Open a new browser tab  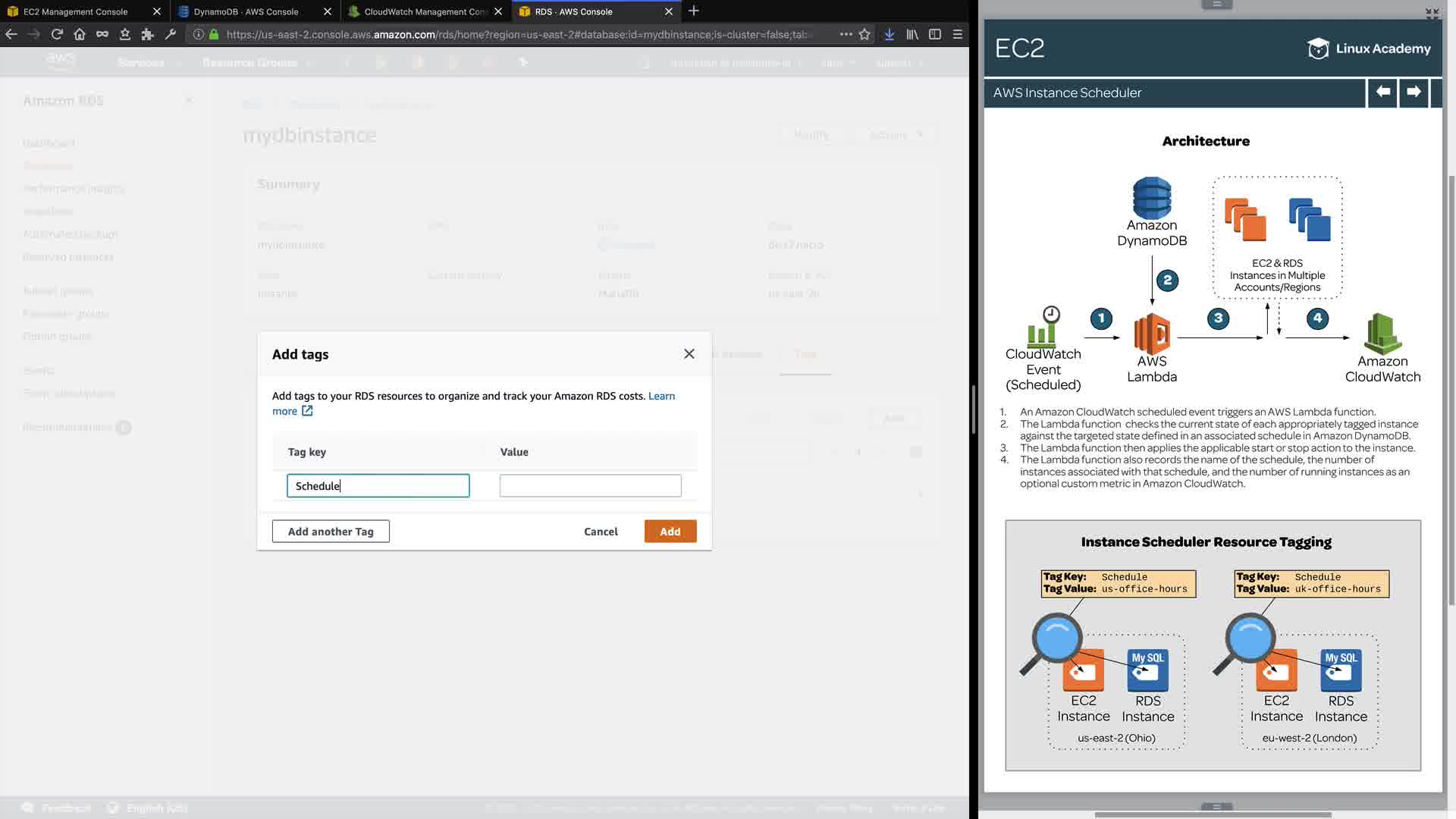[x=693, y=11]
